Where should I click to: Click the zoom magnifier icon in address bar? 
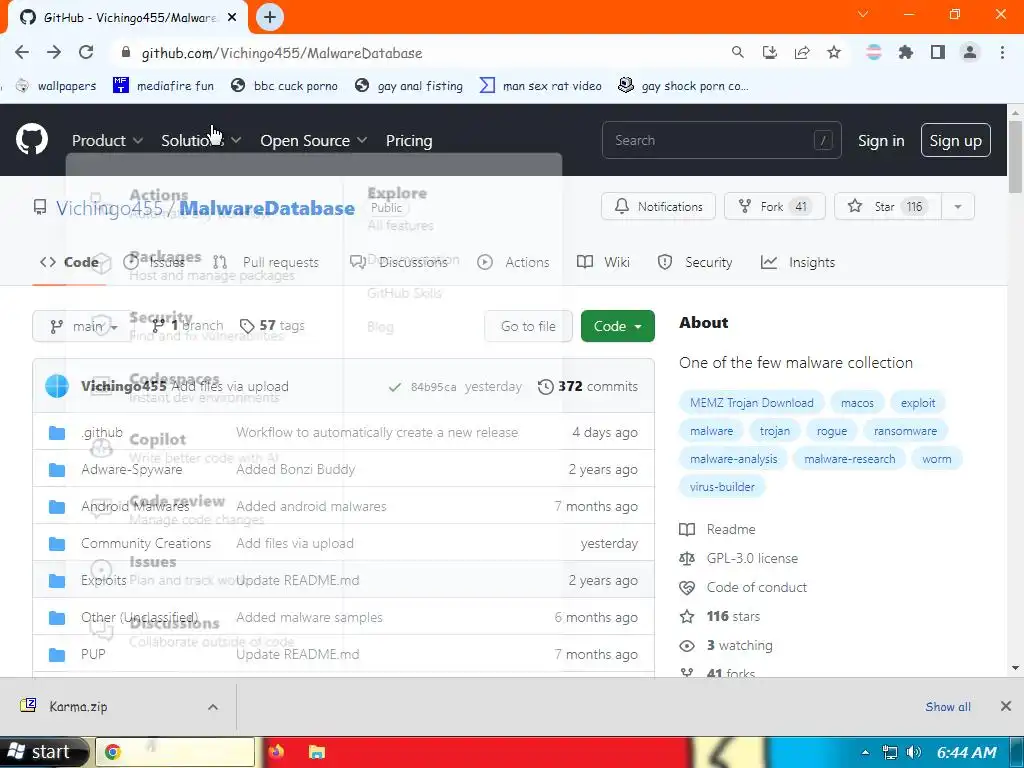[737, 52]
